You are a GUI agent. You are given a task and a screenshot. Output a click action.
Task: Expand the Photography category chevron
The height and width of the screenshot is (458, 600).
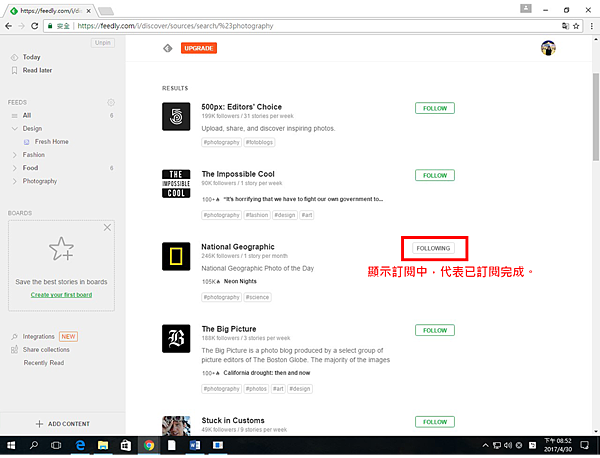[15, 181]
